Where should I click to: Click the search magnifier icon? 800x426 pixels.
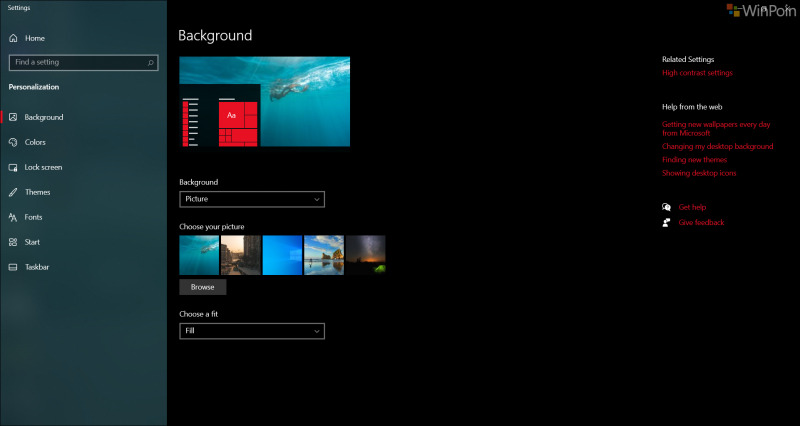tap(151, 63)
